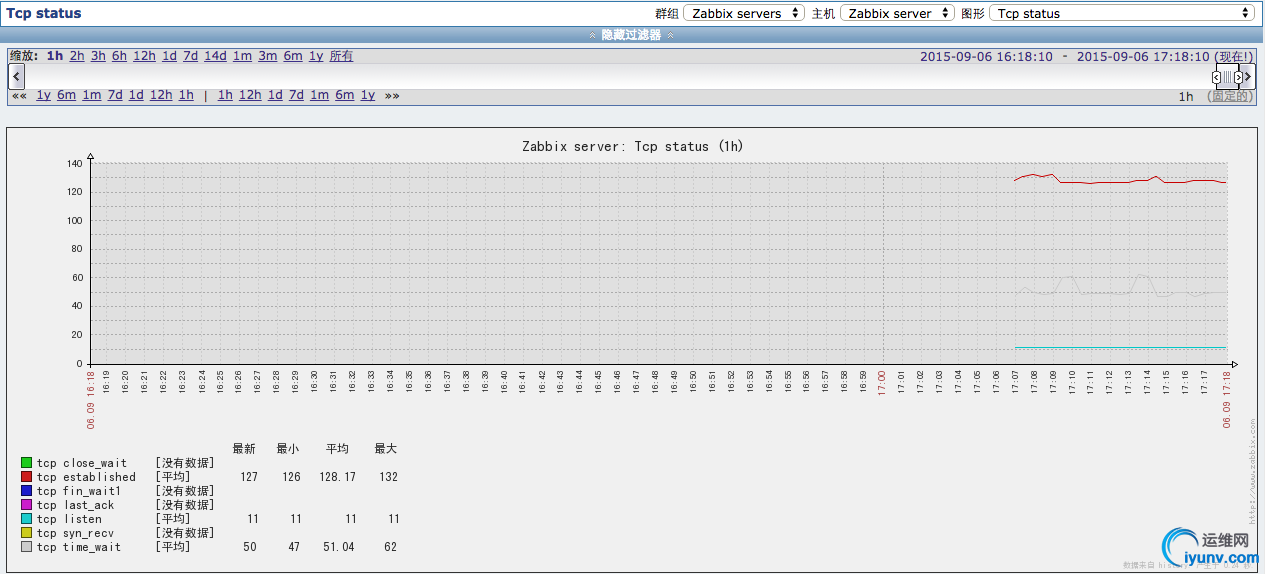The image size is (1265, 574).
Task: Click the »» move far forward arrows
Action: tap(391, 95)
